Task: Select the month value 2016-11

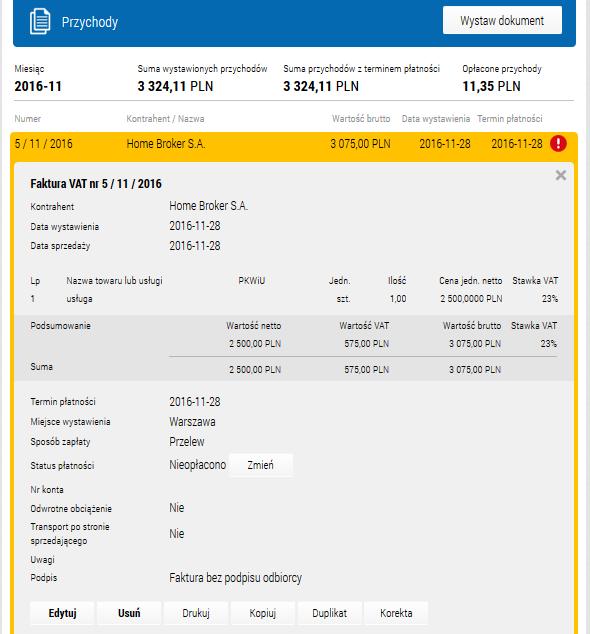Action: 38,86
